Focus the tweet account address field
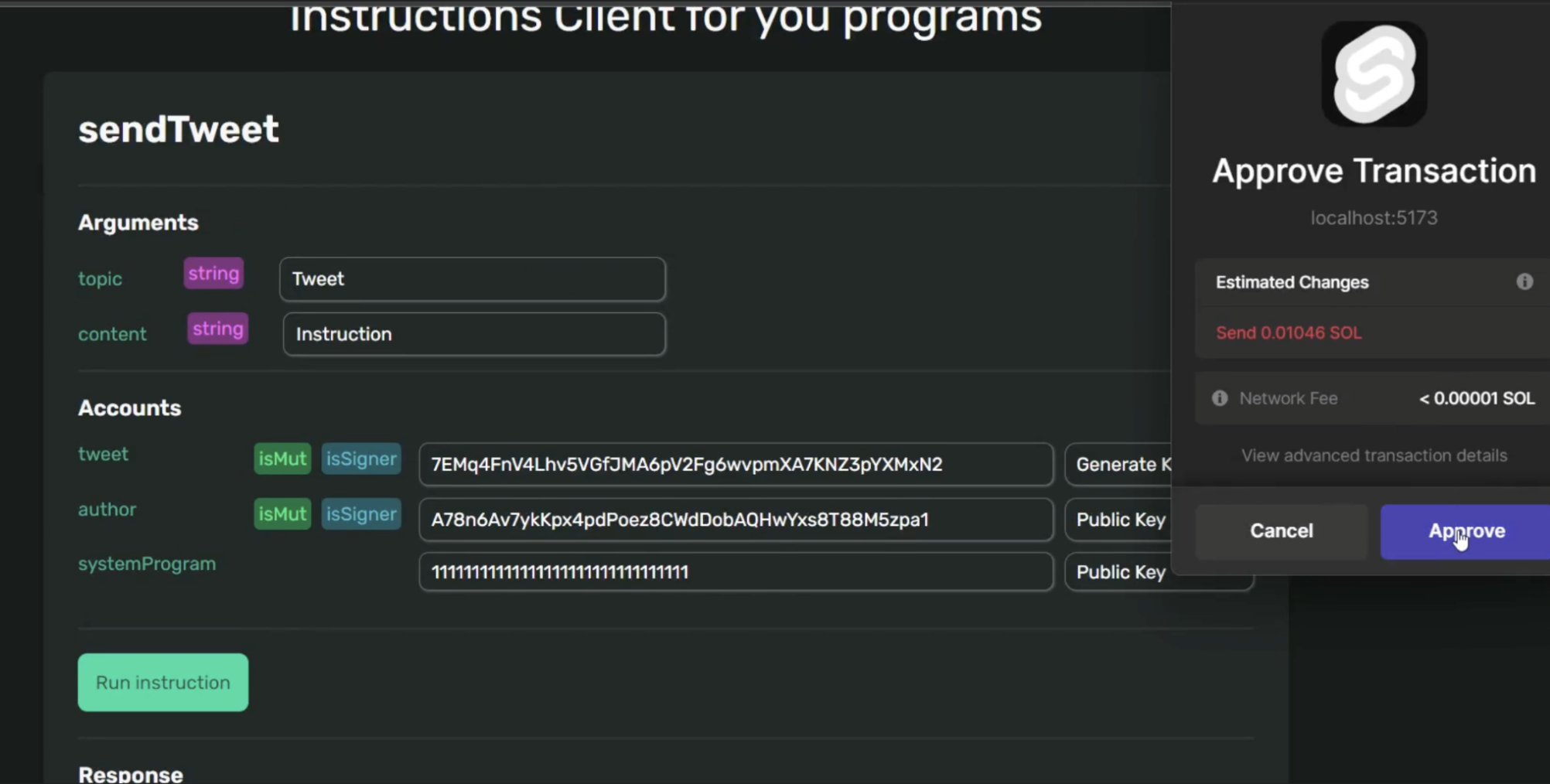 [x=736, y=464]
